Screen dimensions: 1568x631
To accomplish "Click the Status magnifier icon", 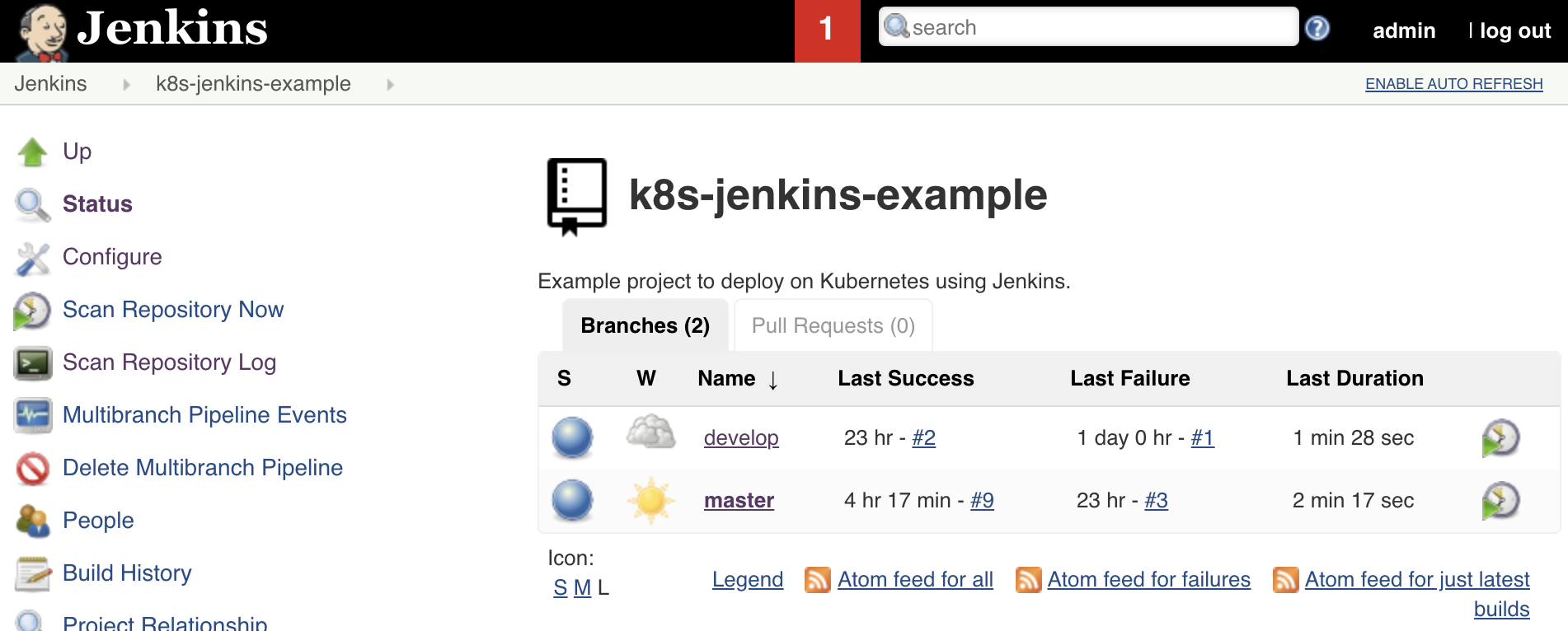I will (32, 204).
